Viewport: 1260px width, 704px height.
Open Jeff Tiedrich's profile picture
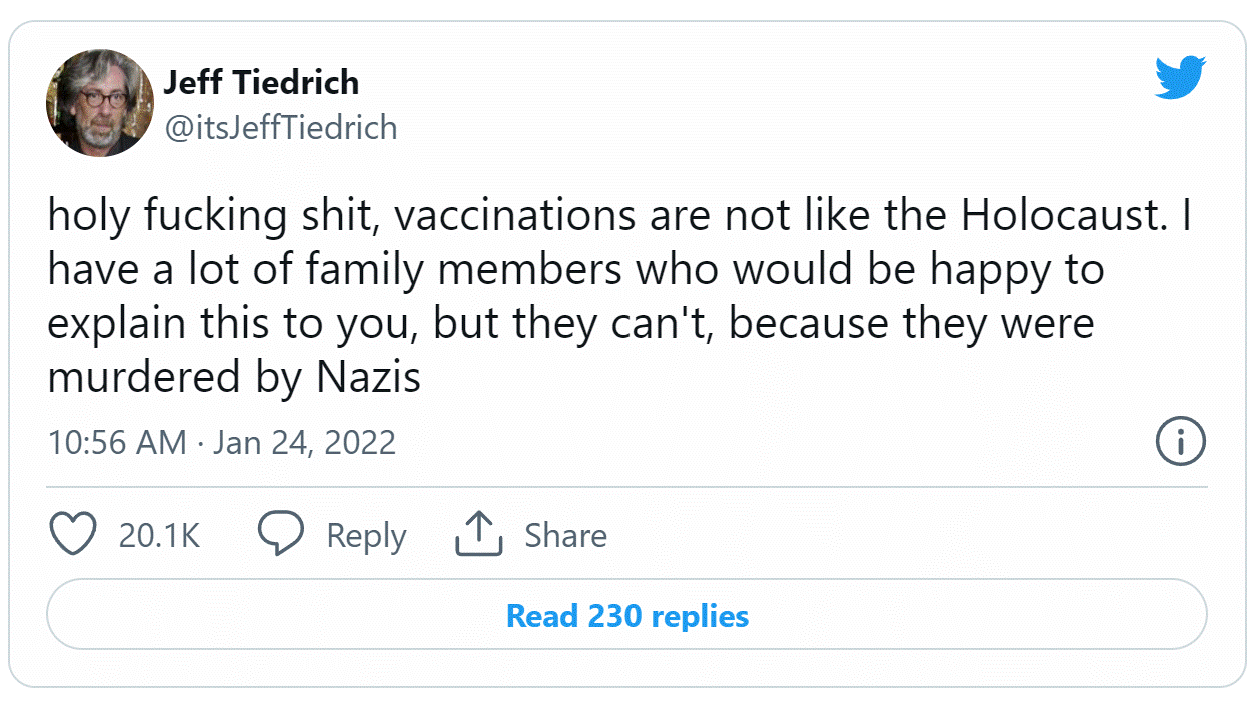tap(99, 103)
